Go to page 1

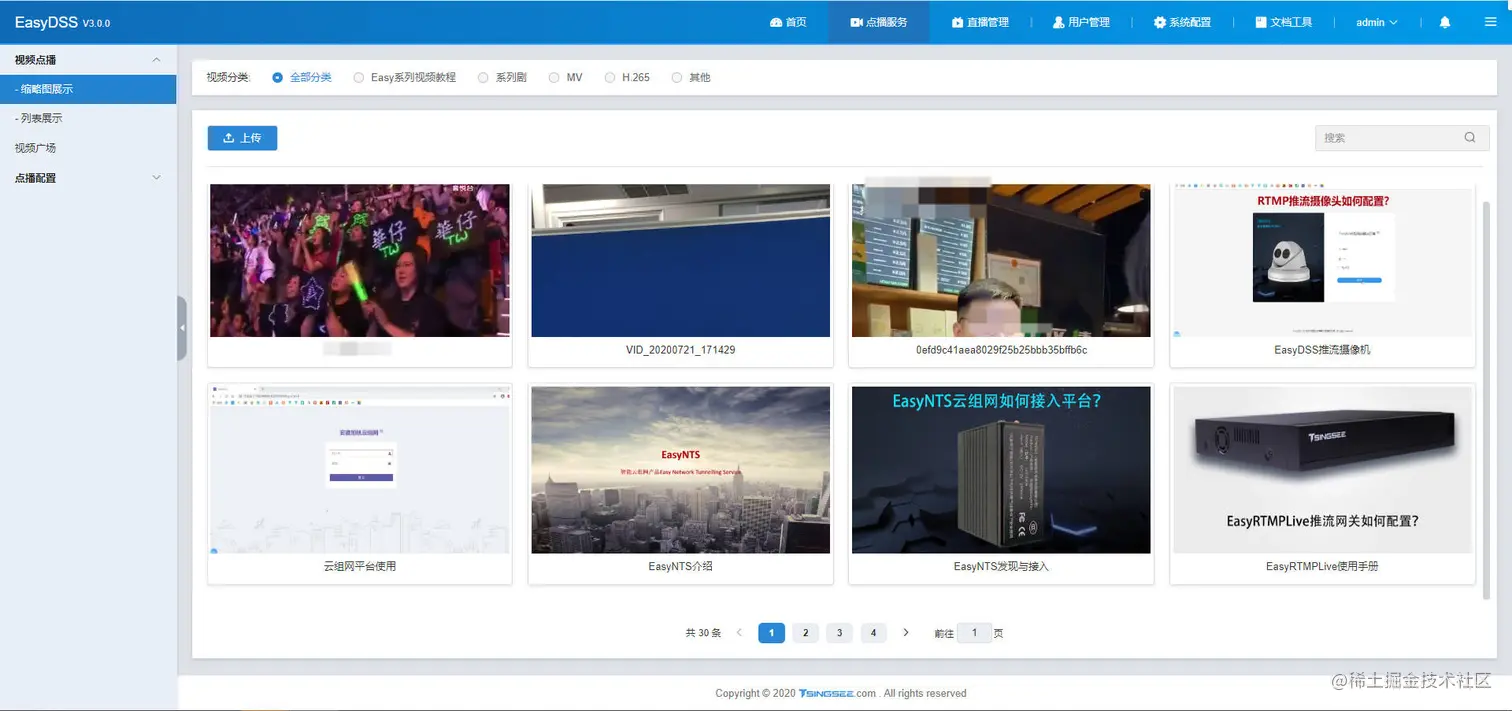771,633
